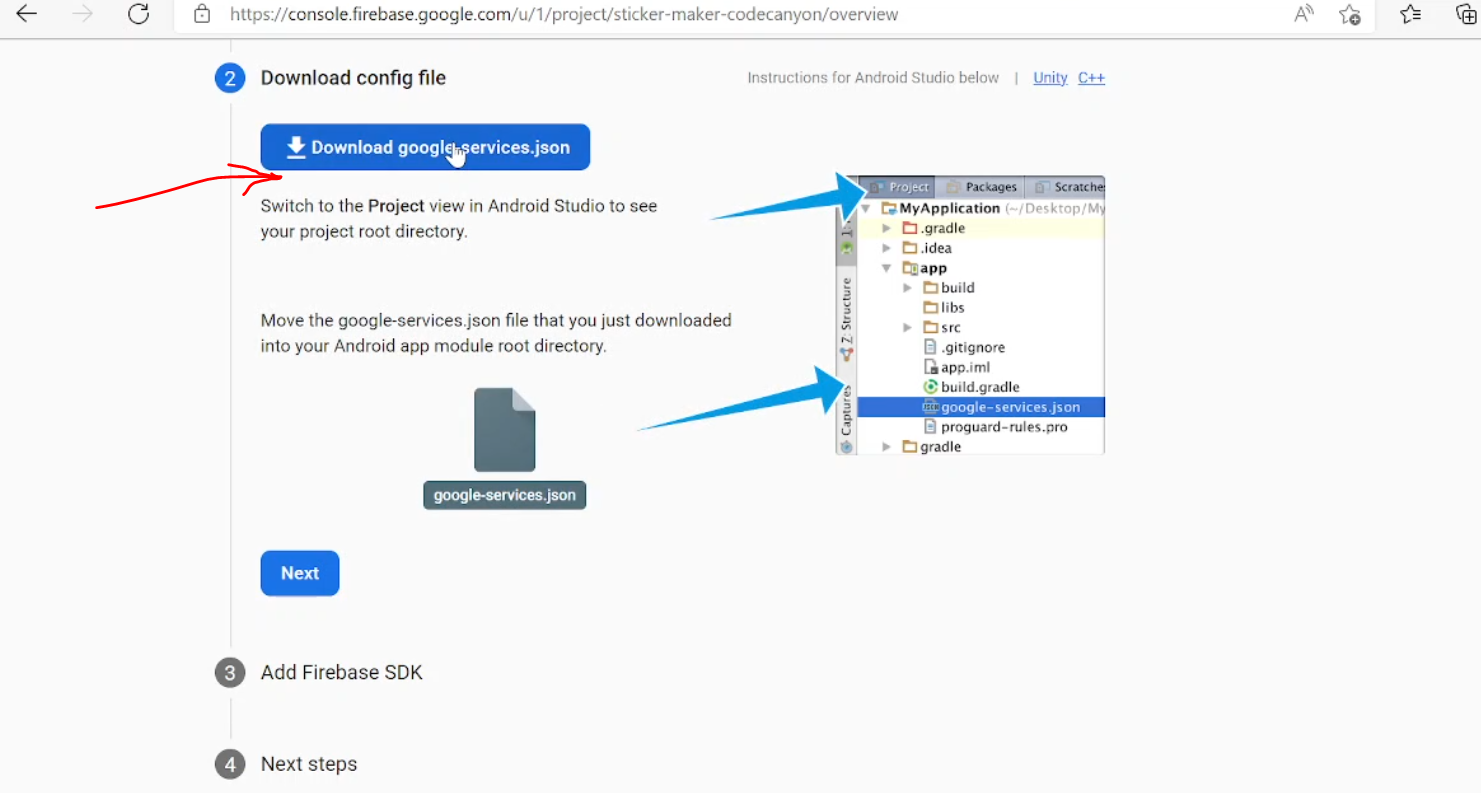Select step 2 Download config file header
Screen dimensions: 1481x793
pos(353,78)
